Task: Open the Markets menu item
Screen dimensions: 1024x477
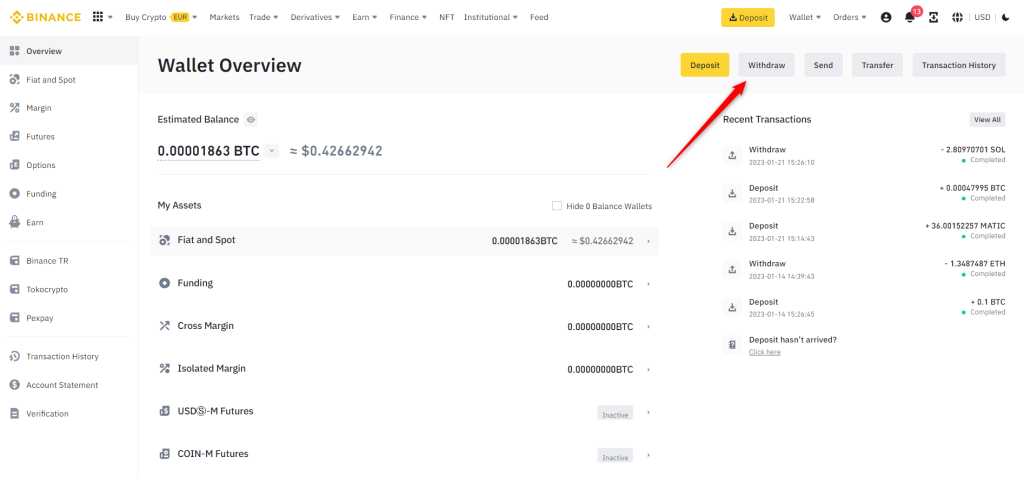Action: [x=224, y=18]
